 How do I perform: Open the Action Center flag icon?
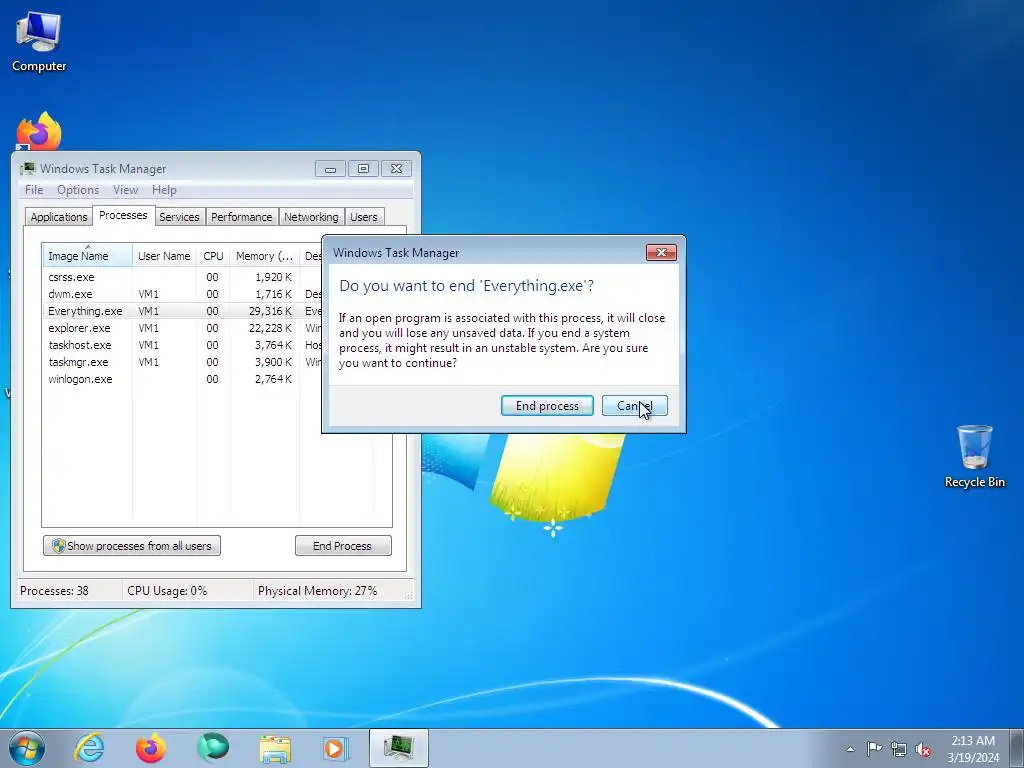click(x=874, y=748)
